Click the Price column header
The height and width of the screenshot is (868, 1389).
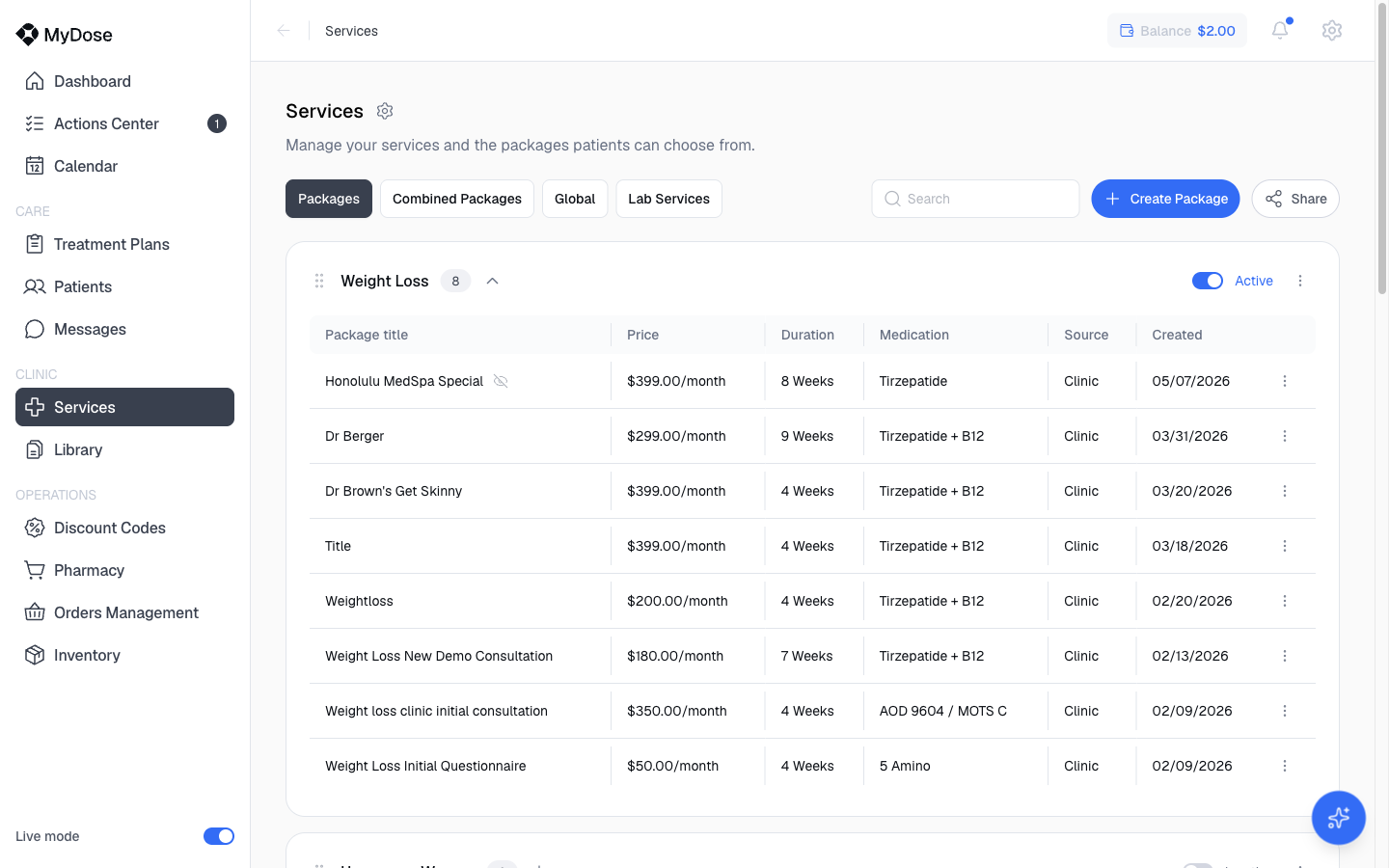[x=642, y=335]
